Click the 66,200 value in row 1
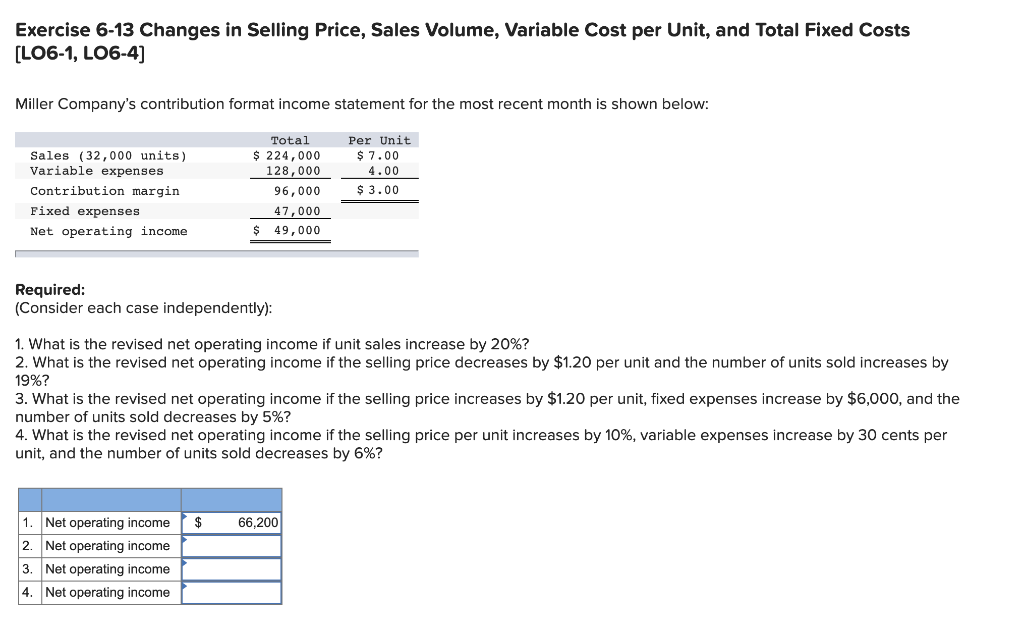The image size is (1024, 629). (258, 522)
